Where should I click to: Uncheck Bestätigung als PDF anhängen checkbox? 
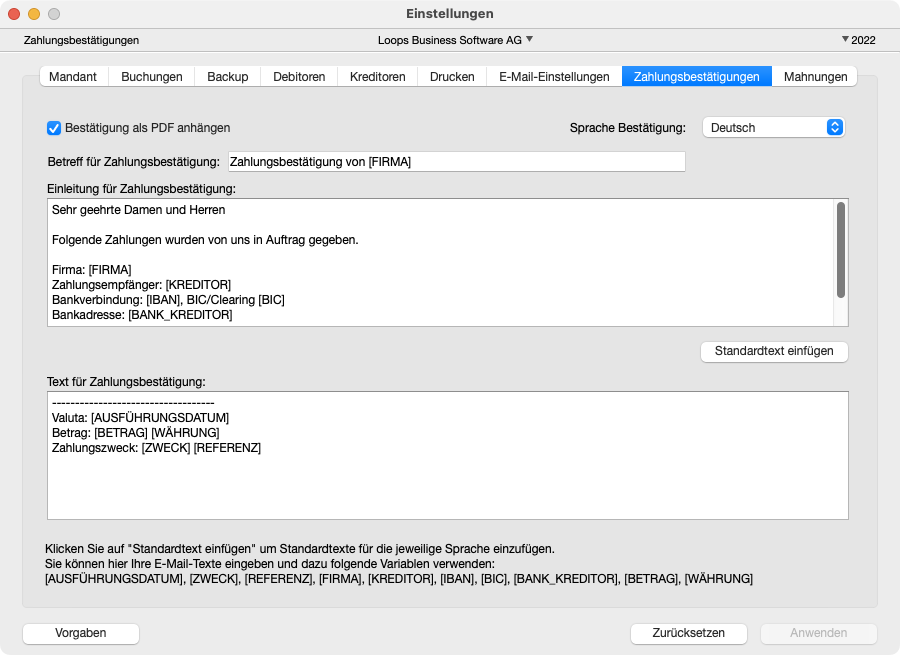click(x=54, y=128)
